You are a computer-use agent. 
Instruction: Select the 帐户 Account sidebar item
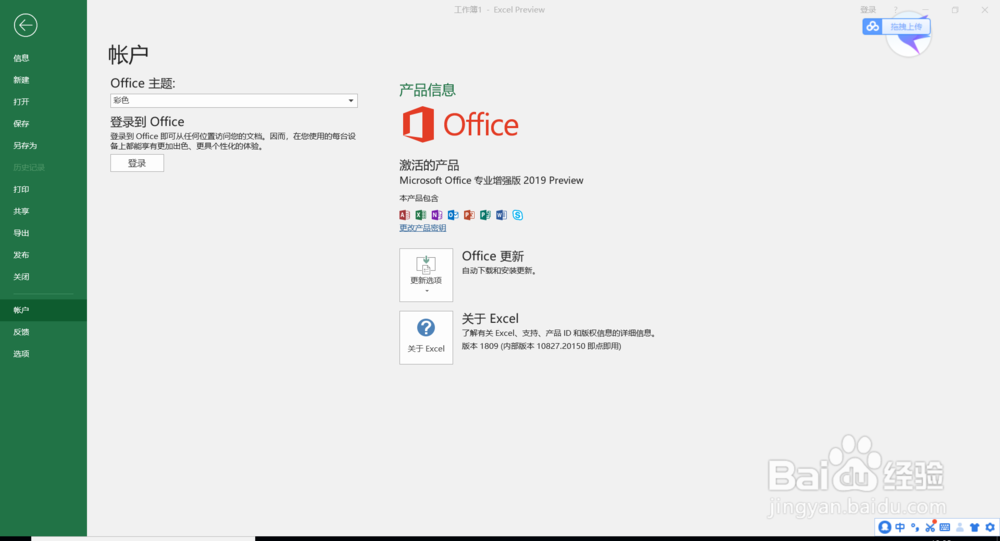click(43, 310)
